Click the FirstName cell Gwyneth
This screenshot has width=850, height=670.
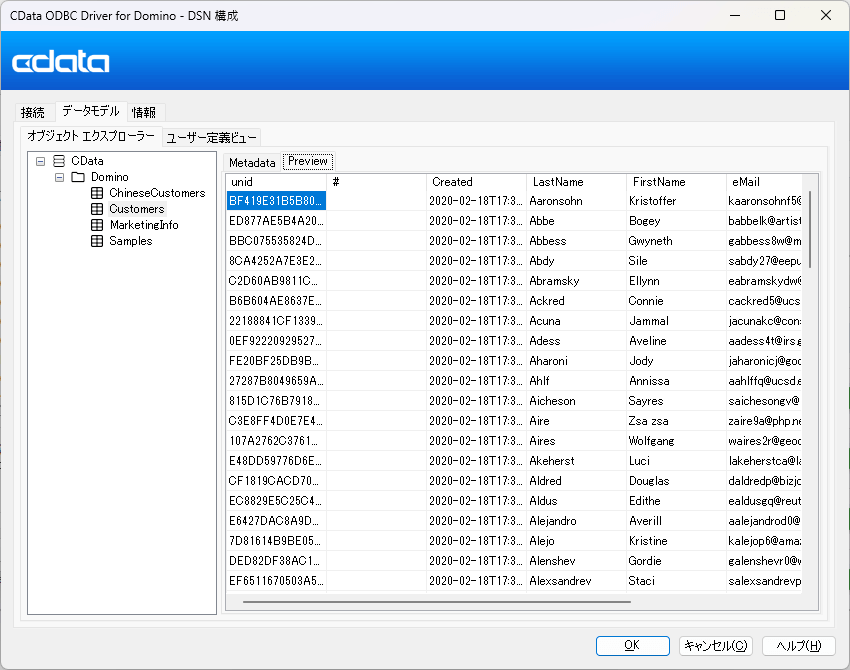pyautogui.click(x=676, y=241)
